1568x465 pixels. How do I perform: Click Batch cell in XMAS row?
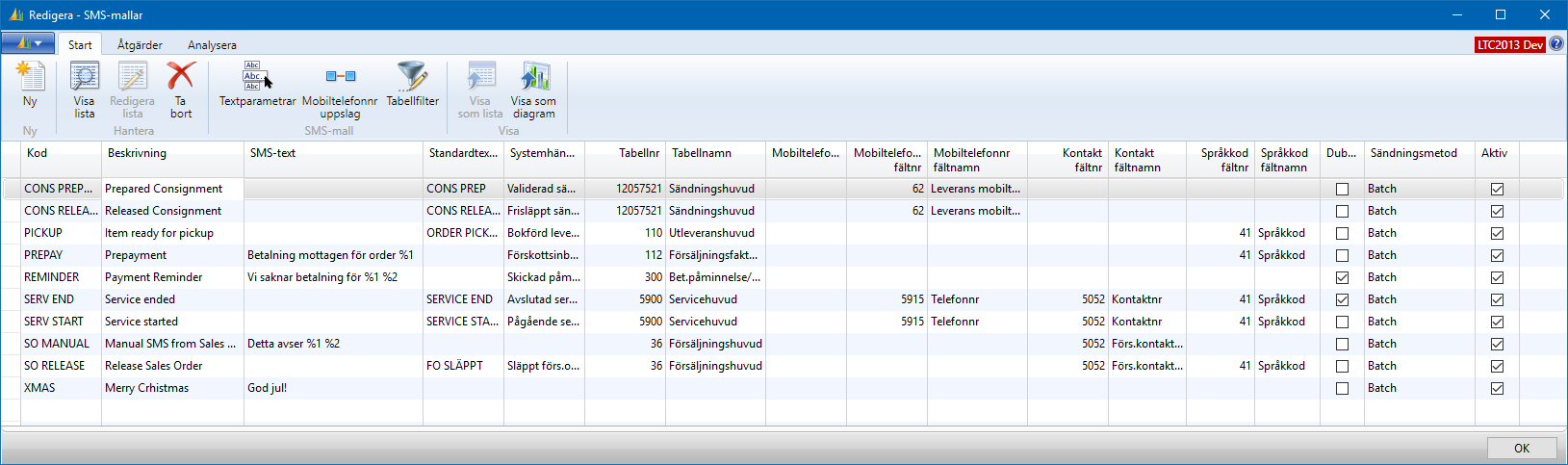coord(1419,388)
